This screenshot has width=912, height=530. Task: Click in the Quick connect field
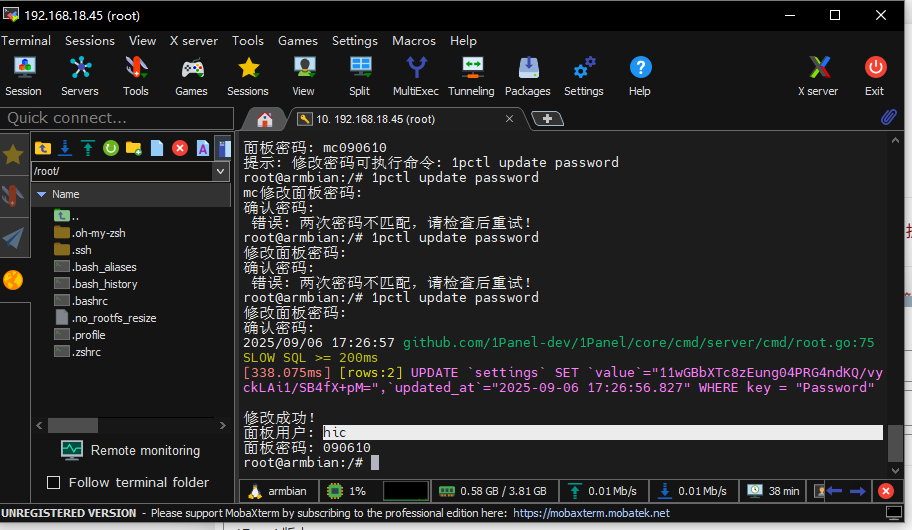click(x=117, y=118)
